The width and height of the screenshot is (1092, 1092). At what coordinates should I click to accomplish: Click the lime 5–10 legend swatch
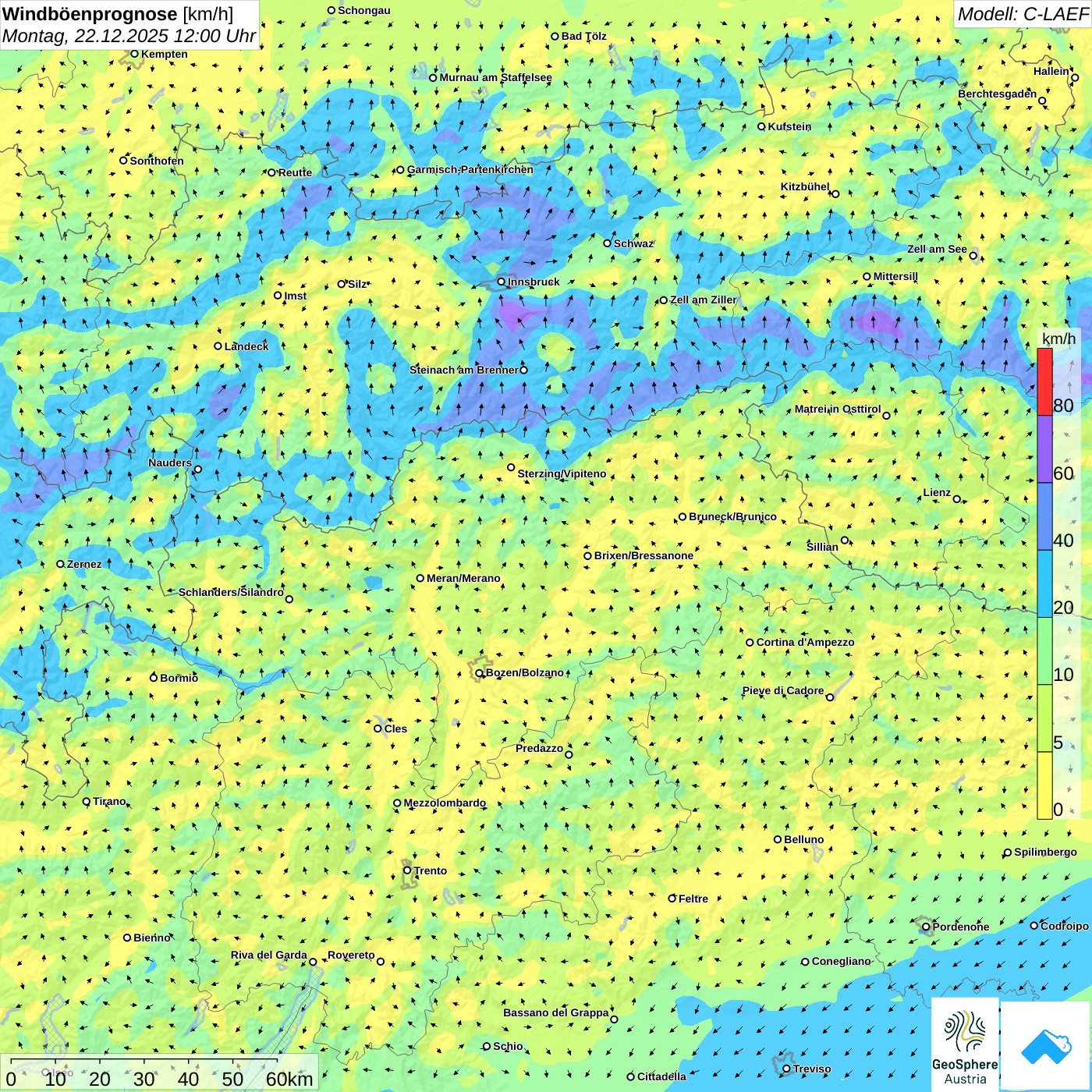tap(1044, 718)
